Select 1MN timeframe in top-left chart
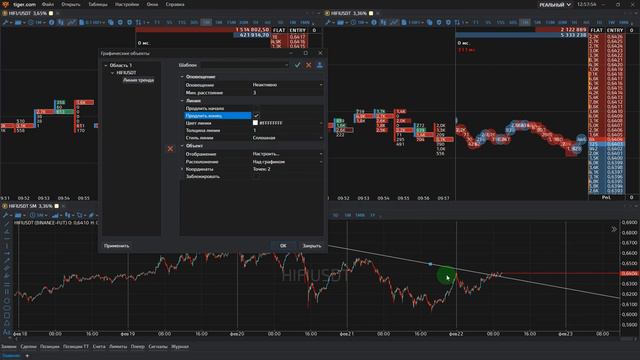 (x=305, y=22)
